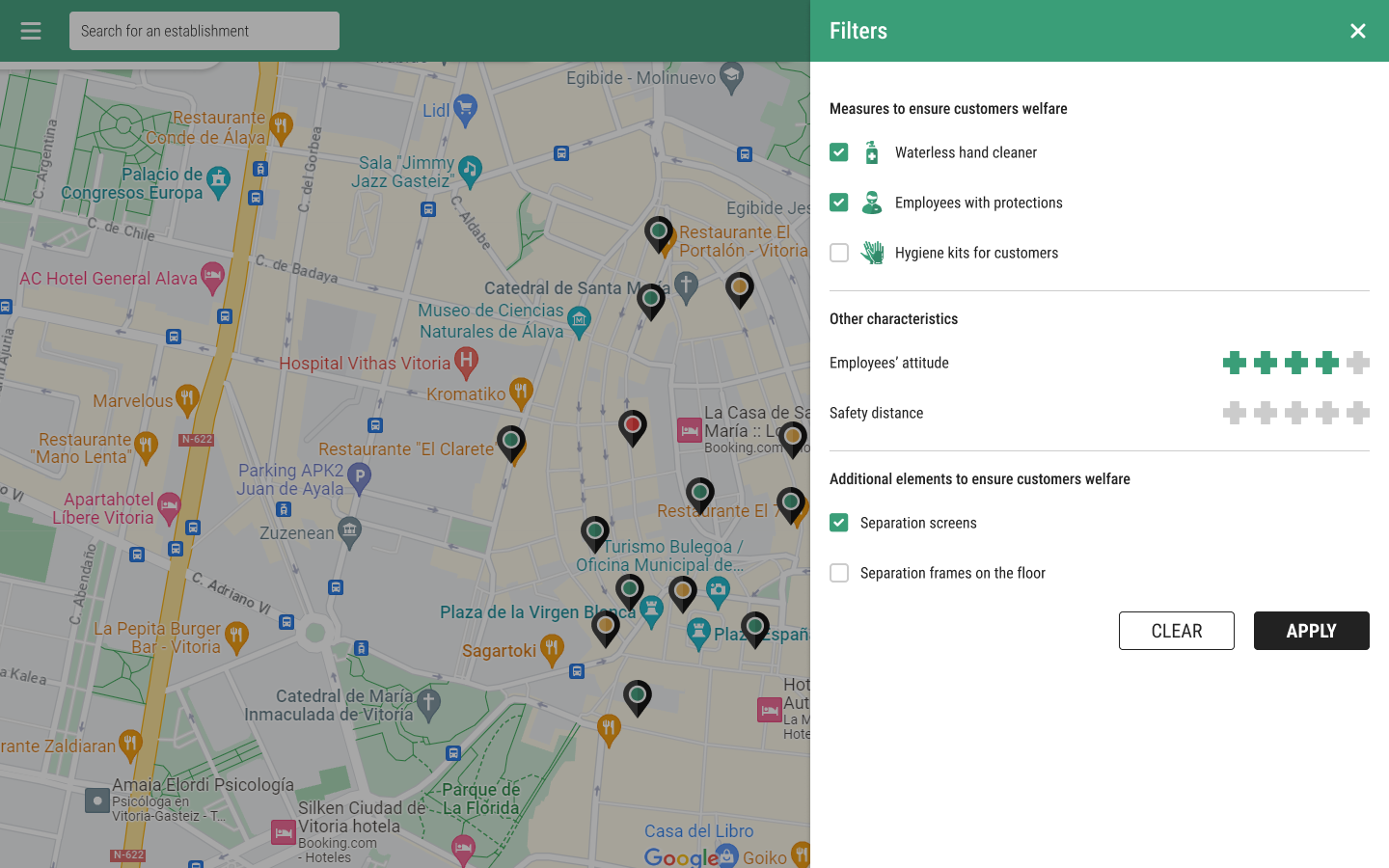
Task: Click the Google logo link
Action: pos(681,856)
